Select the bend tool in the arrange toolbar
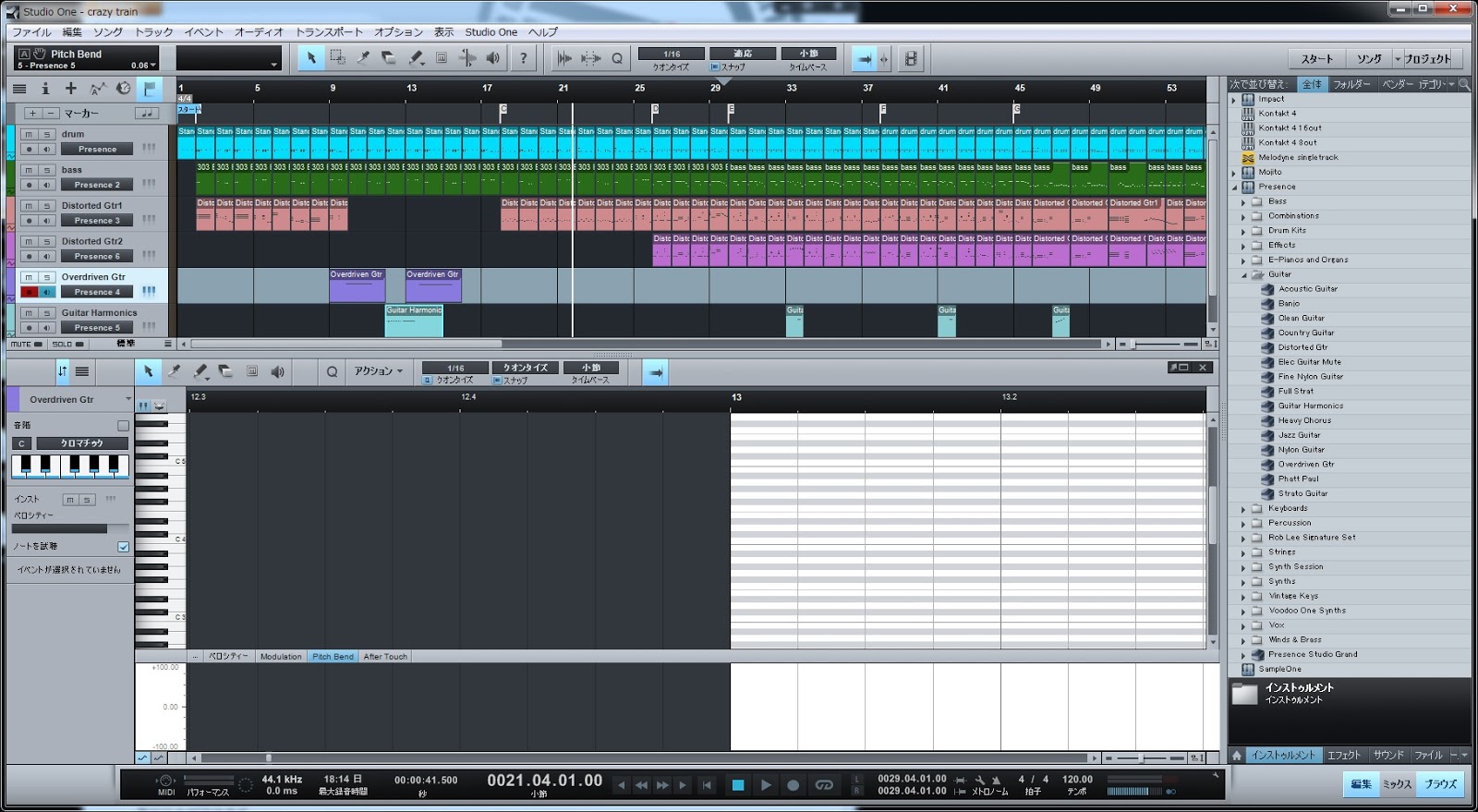 pos(467,58)
